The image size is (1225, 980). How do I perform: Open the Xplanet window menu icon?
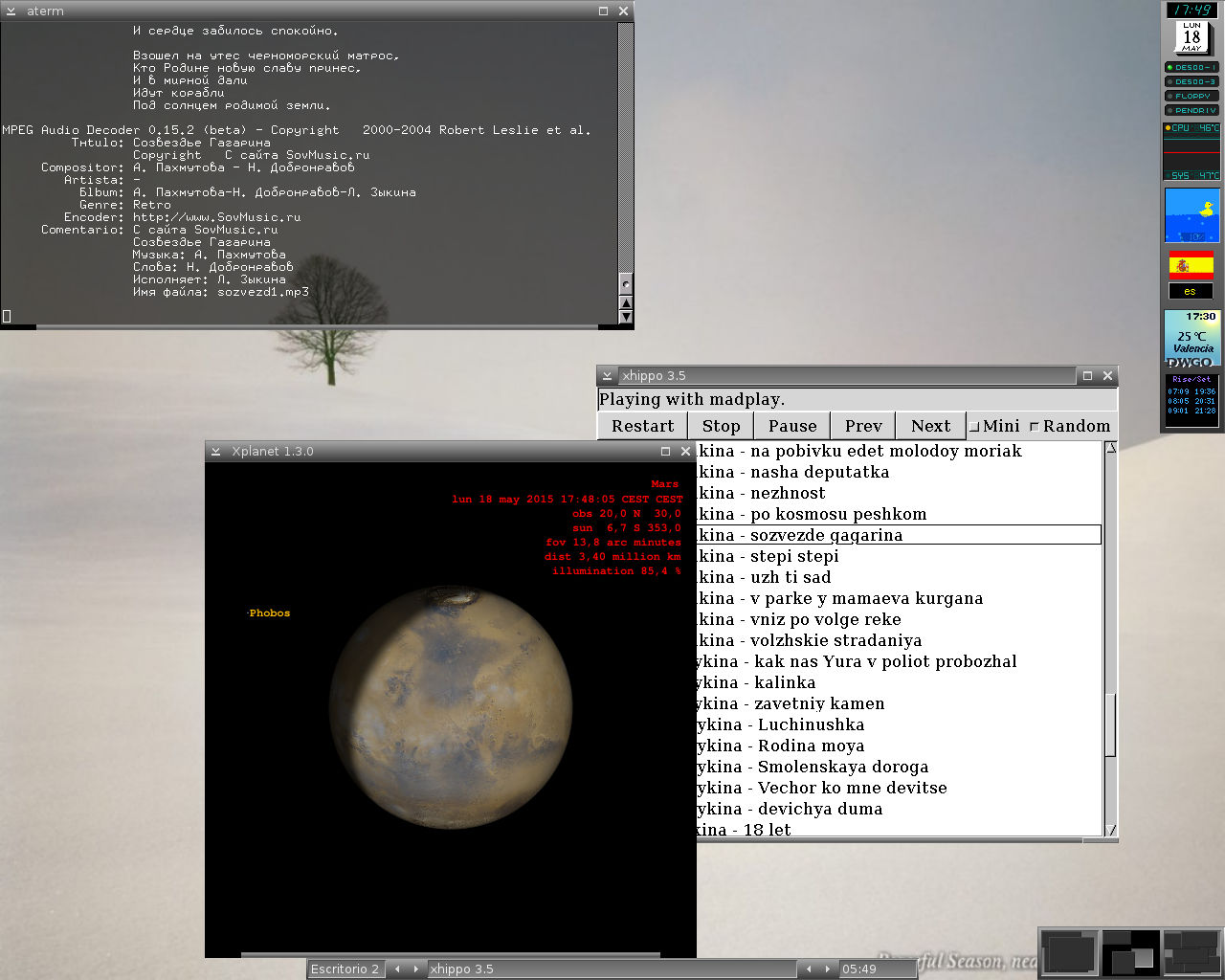tap(216, 452)
